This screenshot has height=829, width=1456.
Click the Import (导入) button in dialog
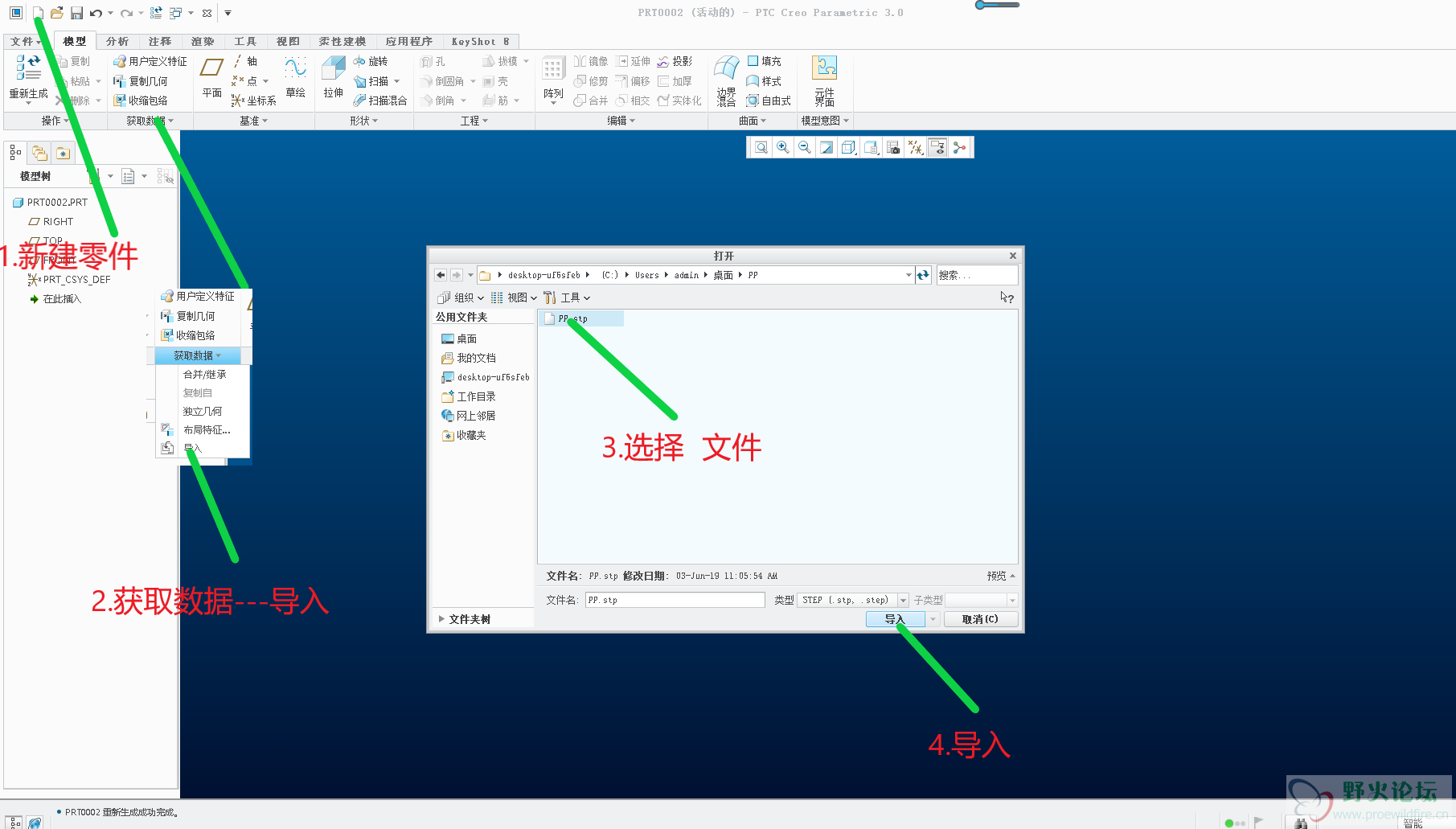coord(895,619)
